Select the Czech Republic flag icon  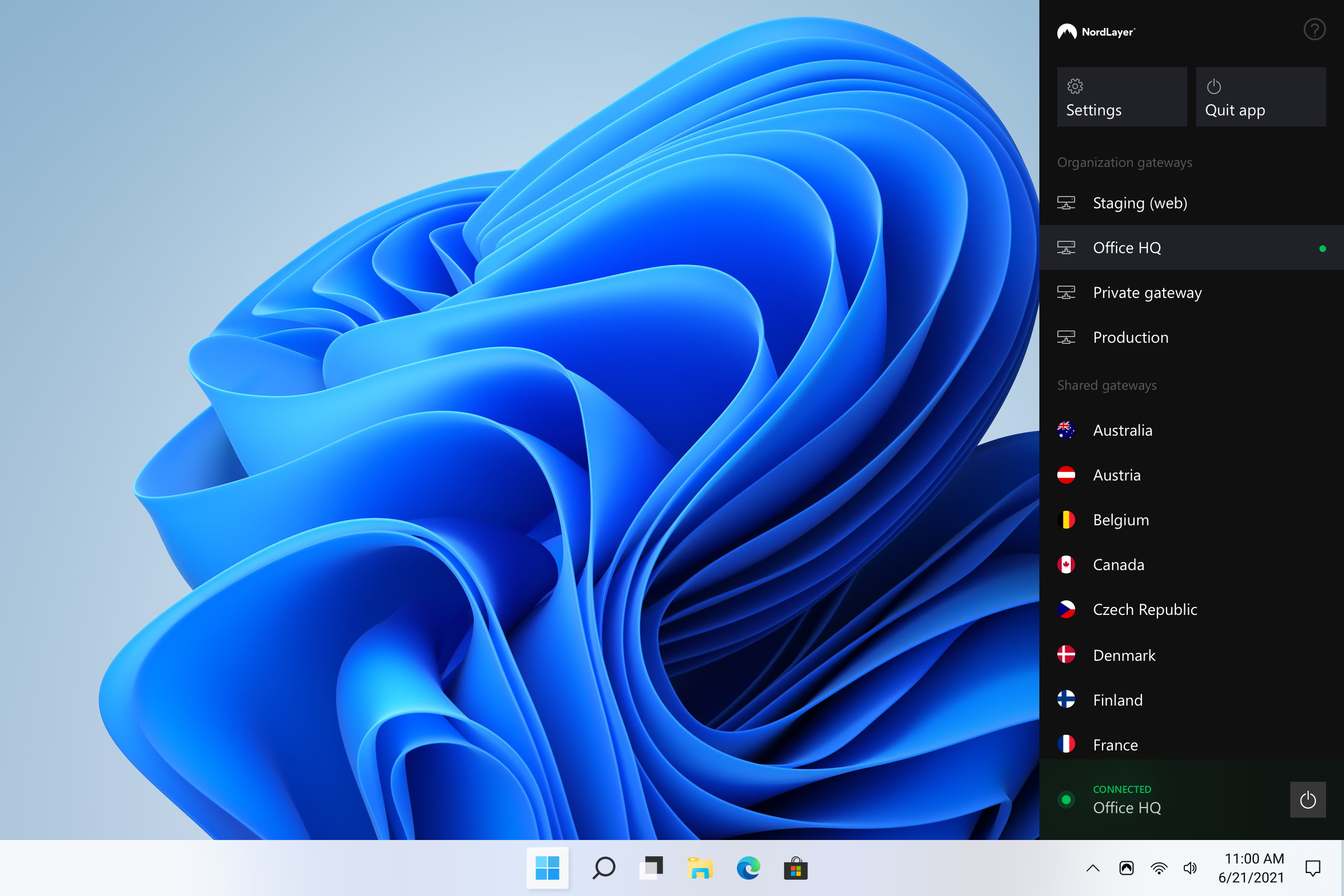pyautogui.click(x=1066, y=609)
